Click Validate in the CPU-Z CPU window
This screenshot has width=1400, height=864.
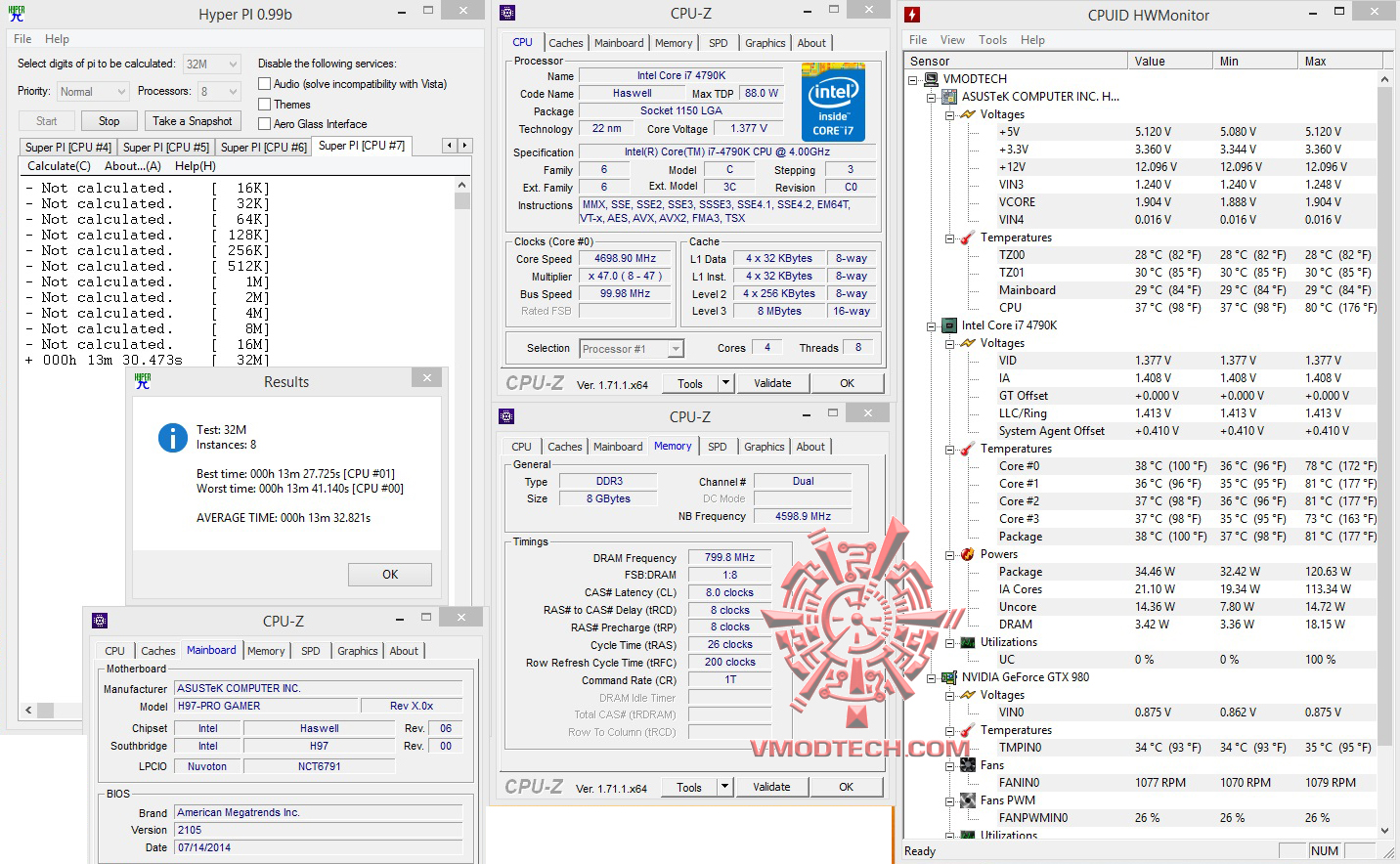click(772, 384)
